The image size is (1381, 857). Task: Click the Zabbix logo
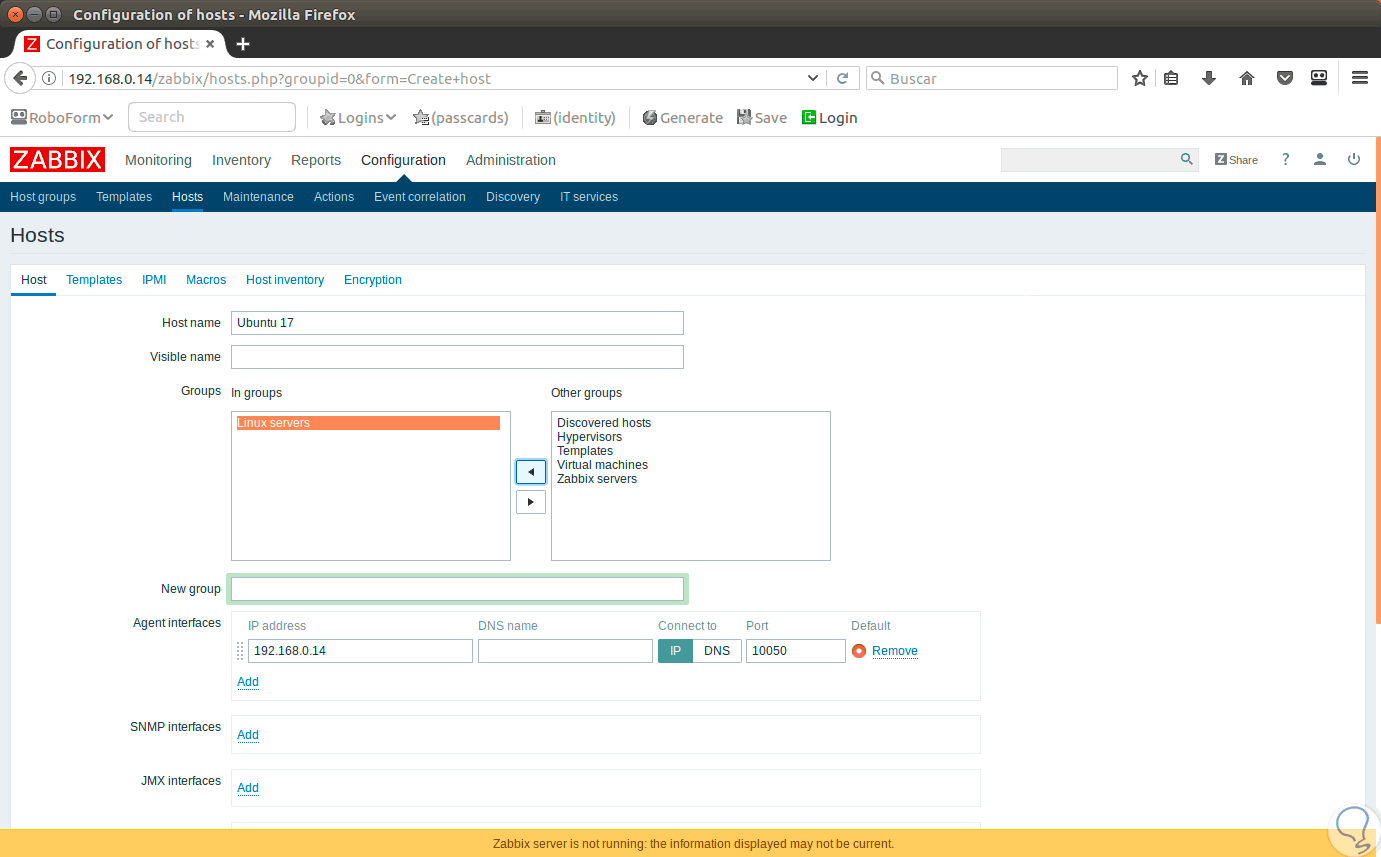(x=57, y=160)
